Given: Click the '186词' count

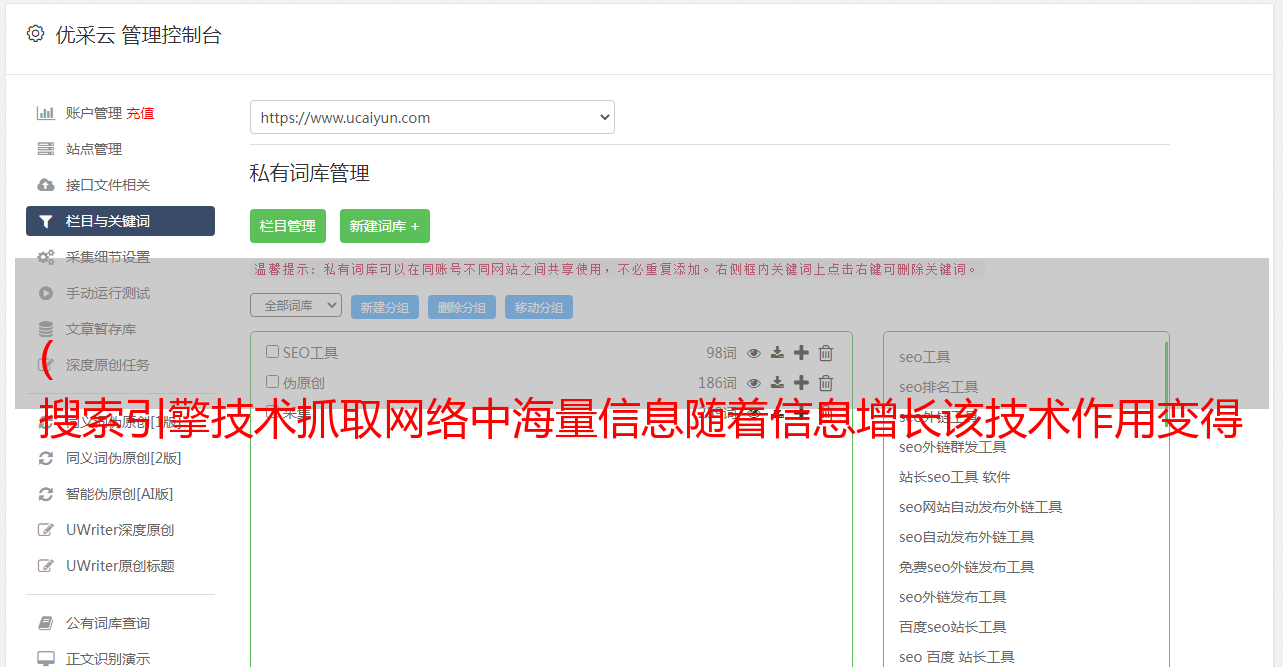Looking at the screenshot, I should (717, 383).
